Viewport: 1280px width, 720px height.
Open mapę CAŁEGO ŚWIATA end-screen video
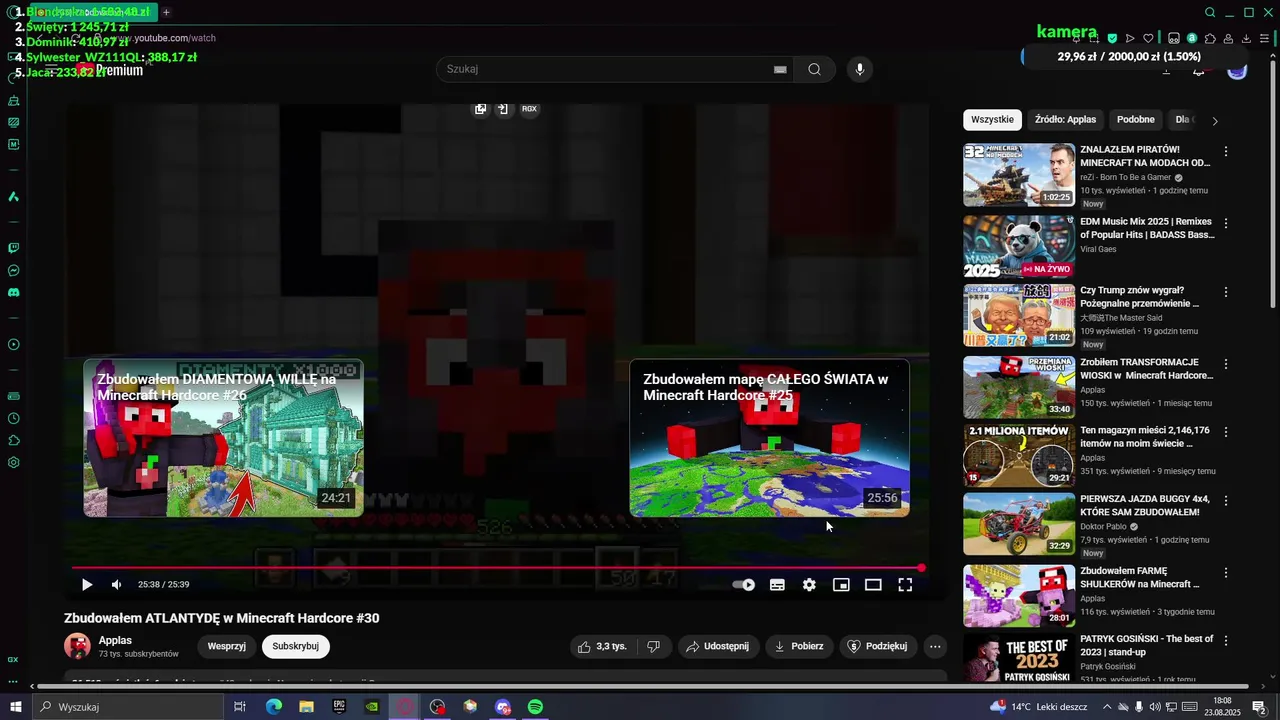tap(769, 438)
